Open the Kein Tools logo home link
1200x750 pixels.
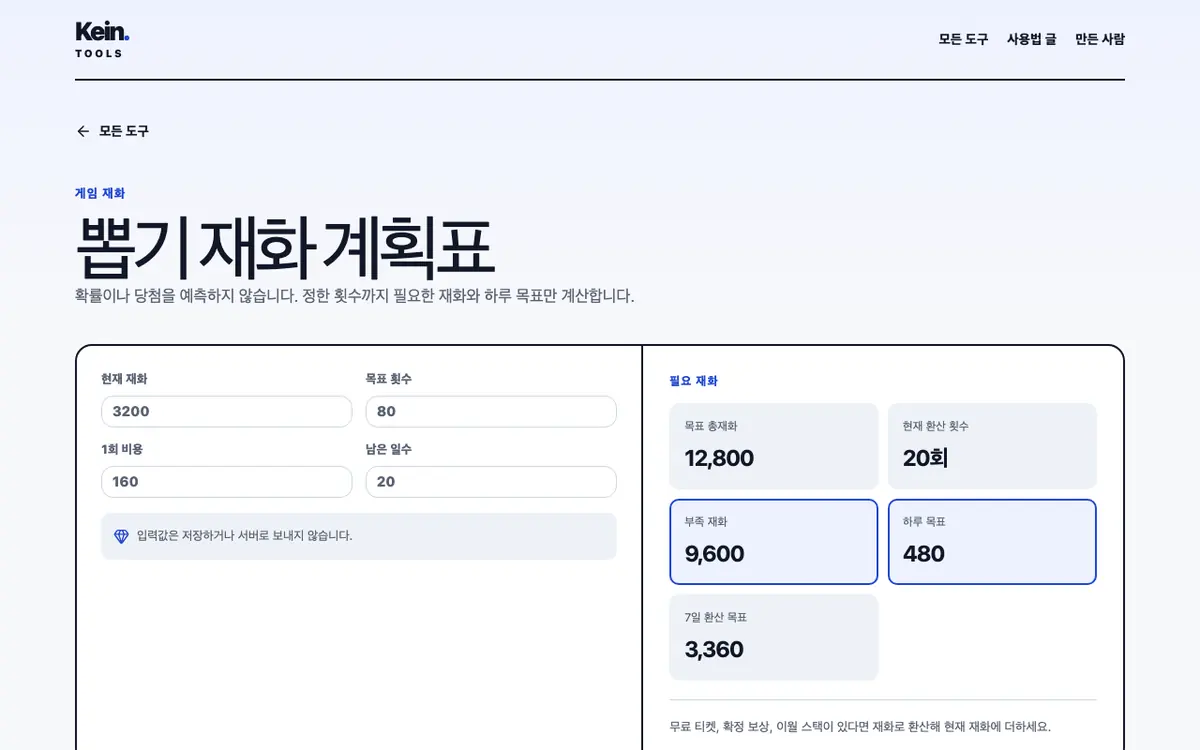click(102, 39)
